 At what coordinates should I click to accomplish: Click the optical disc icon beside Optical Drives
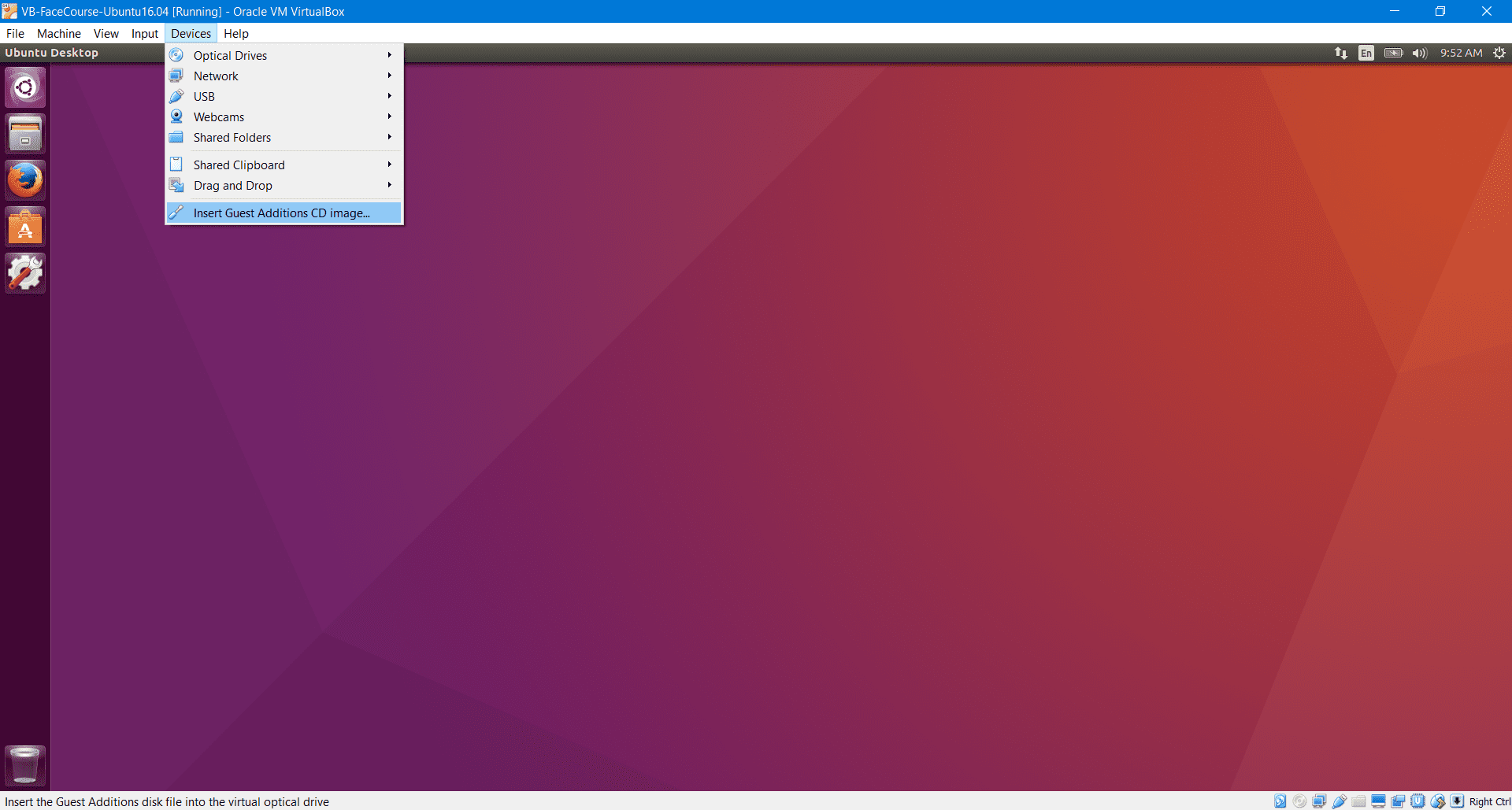pyautogui.click(x=176, y=55)
